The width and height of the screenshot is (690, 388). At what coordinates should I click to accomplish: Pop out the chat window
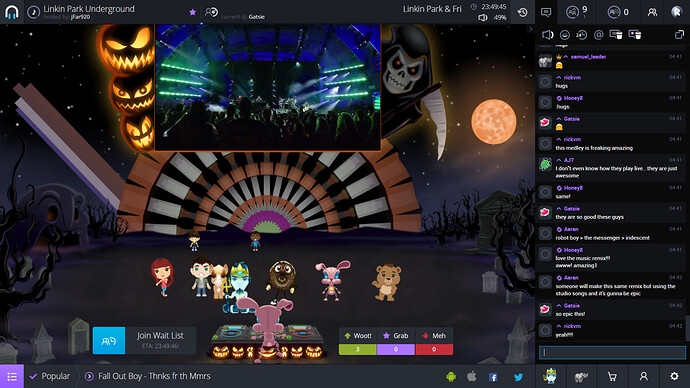[679, 34]
